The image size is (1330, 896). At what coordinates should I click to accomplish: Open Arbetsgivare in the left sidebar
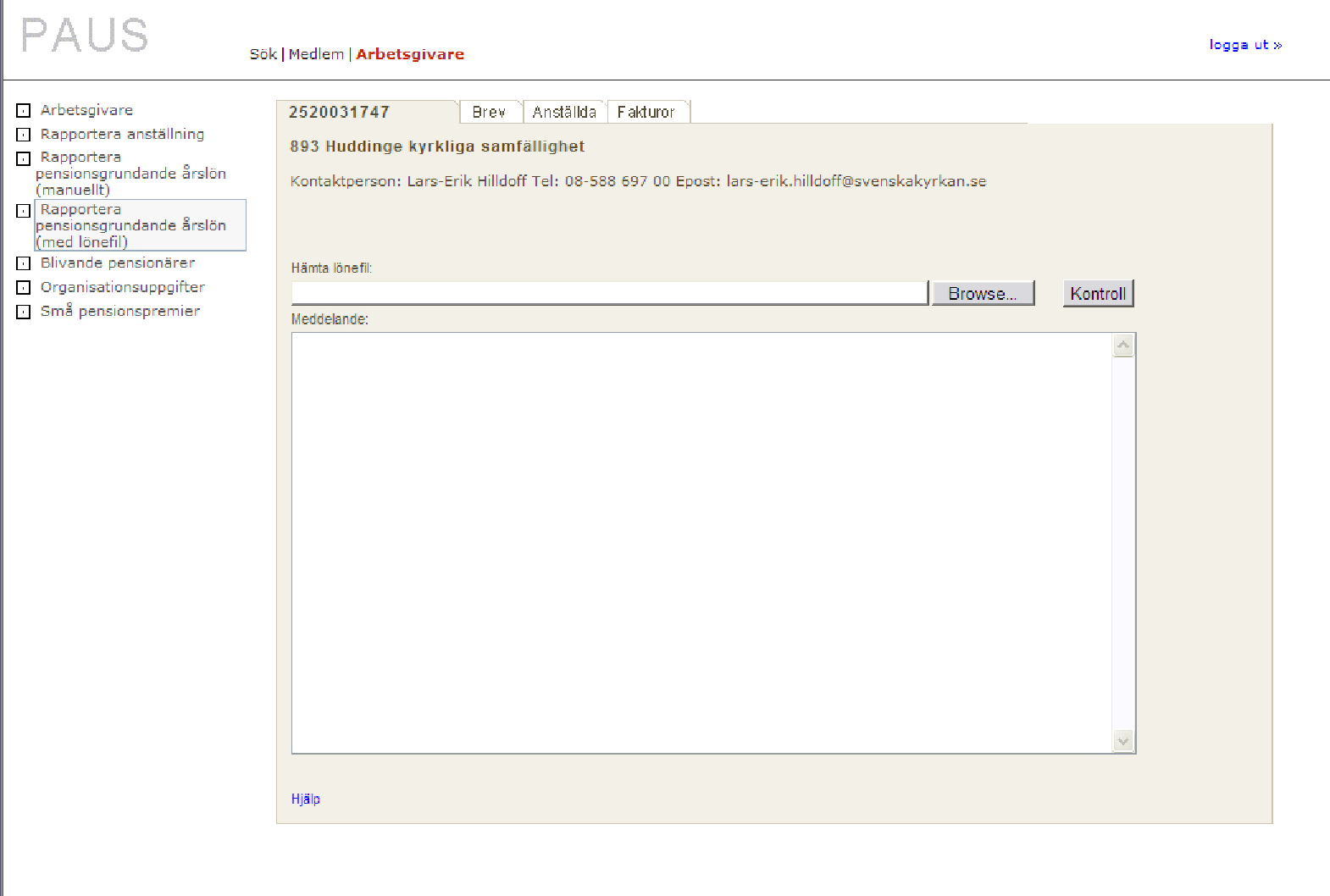tap(86, 110)
